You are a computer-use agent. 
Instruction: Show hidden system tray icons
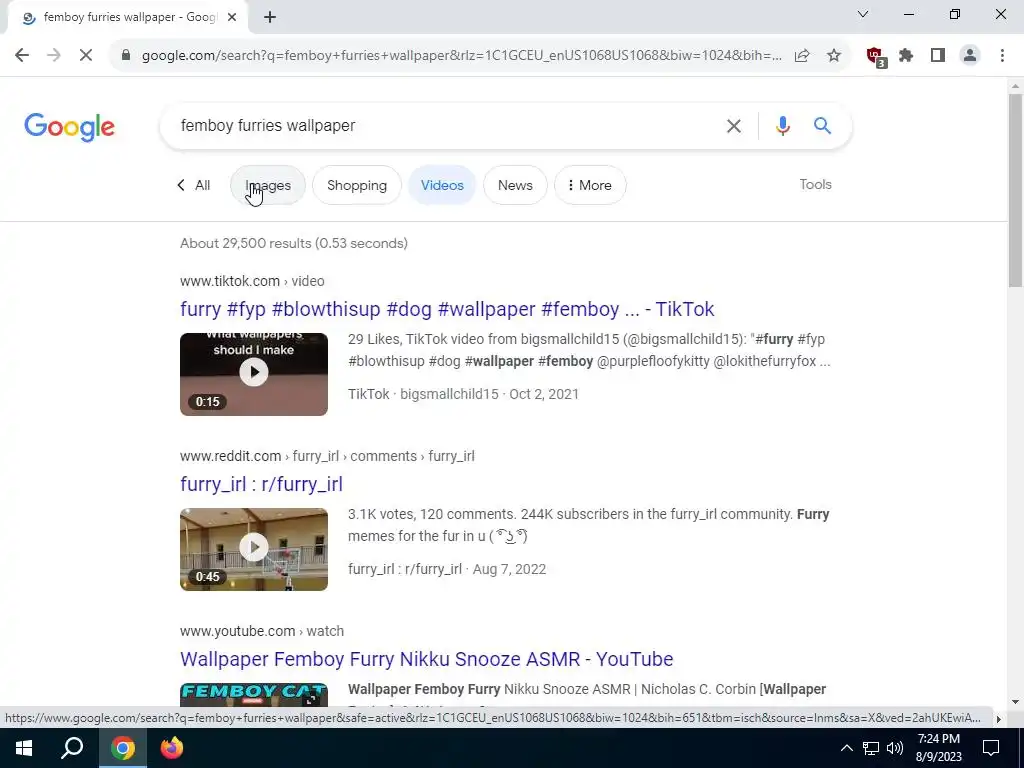pyautogui.click(x=846, y=748)
